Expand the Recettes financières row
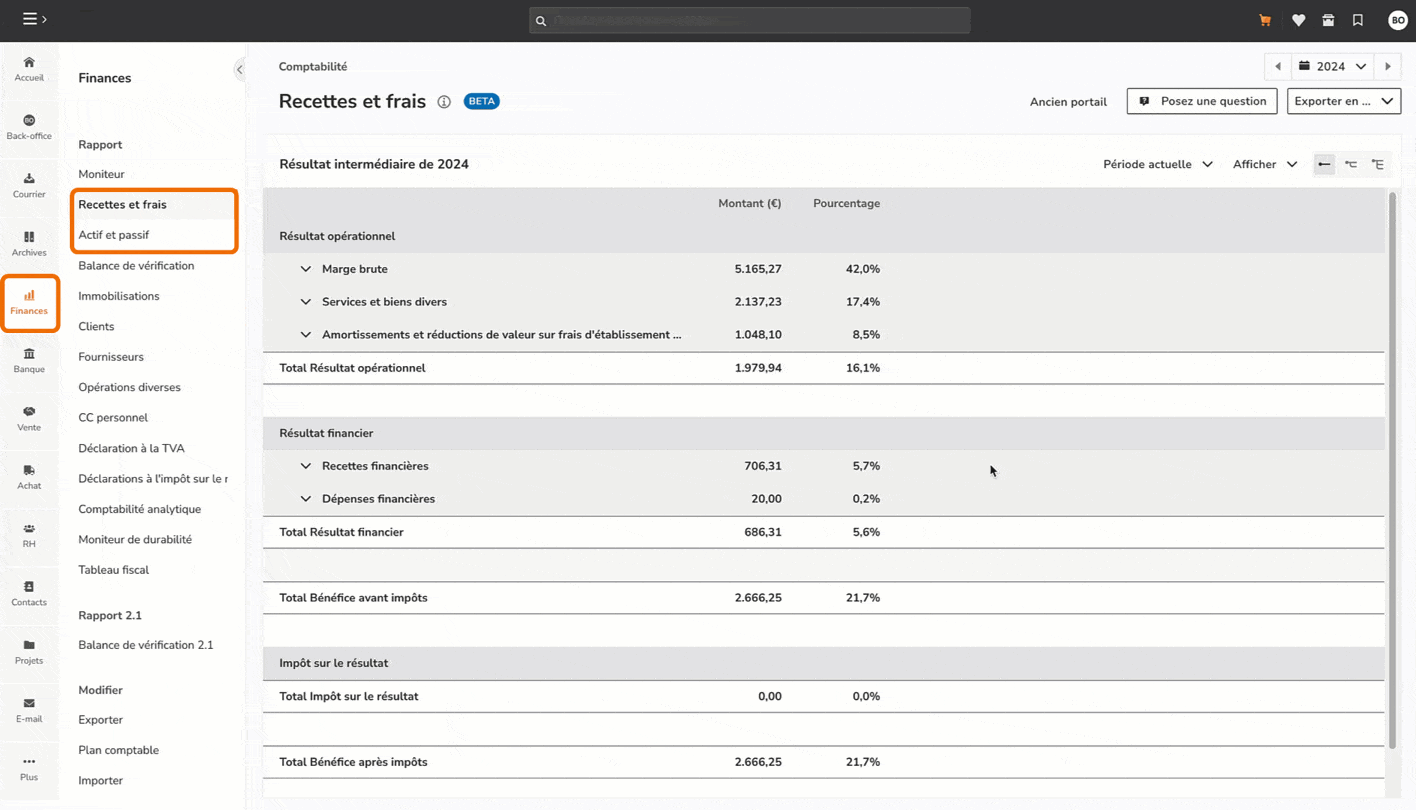The width and height of the screenshot is (1416, 810). (x=306, y=465)
